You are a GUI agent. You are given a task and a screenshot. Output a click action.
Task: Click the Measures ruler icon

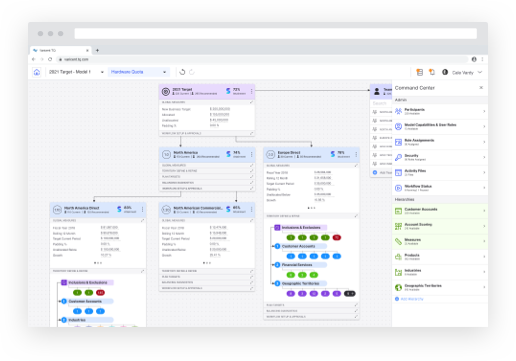pos(398,241)
